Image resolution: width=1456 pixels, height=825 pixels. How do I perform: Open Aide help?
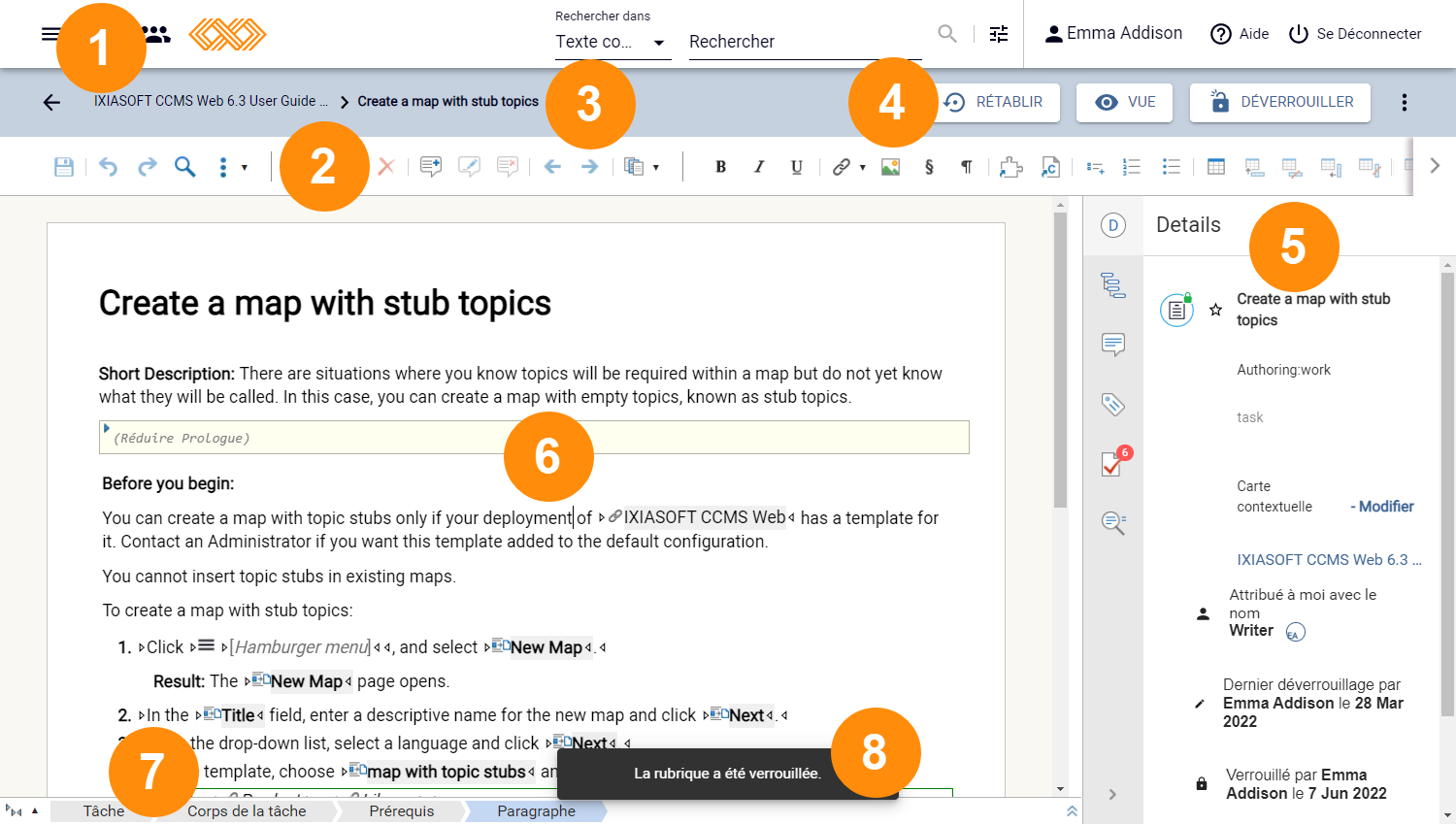[x=1240, y=34]
